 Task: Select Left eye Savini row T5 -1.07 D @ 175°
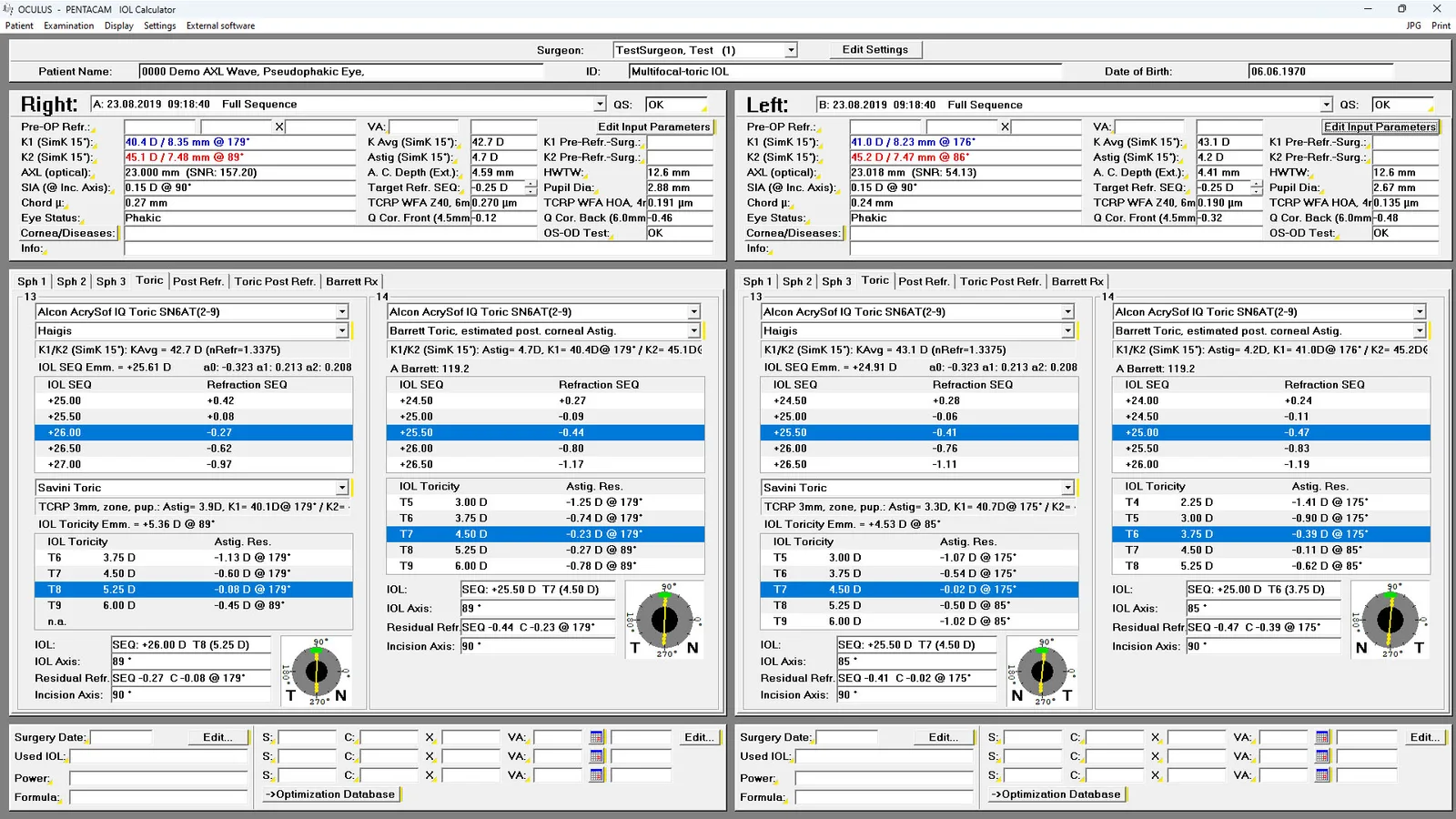point(919,558)
